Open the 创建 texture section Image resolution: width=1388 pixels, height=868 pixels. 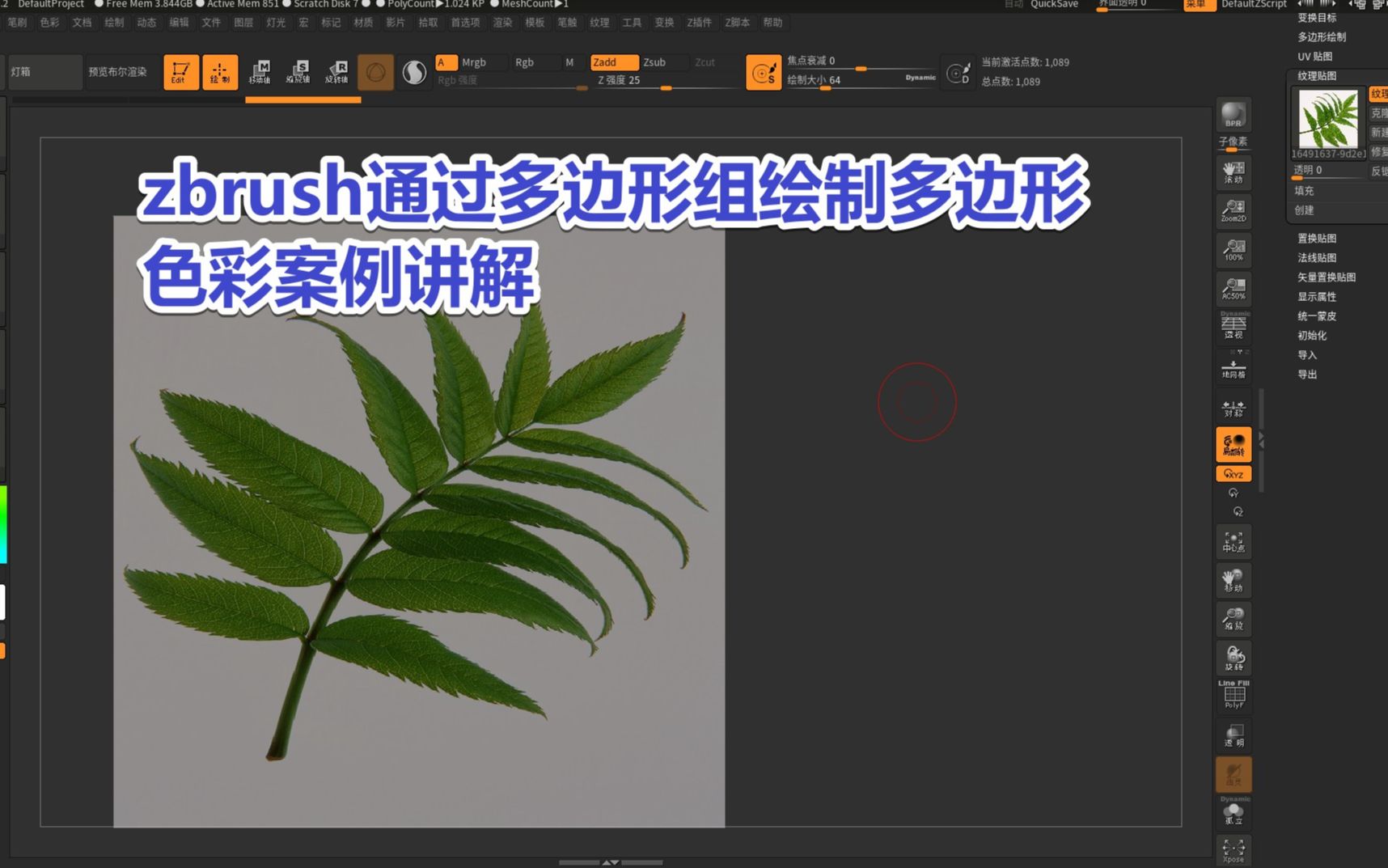[1305, 210]
